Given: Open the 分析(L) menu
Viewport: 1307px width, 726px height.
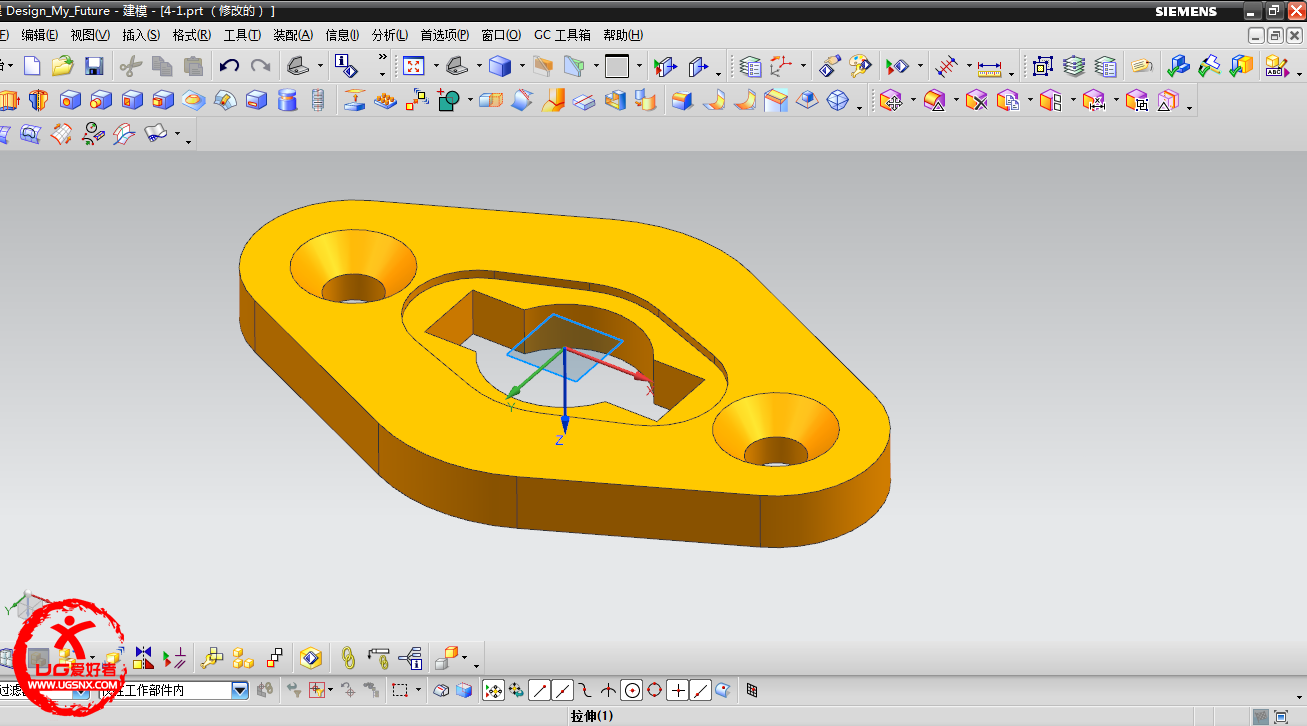Looking at the screenshot, I should (390, 35).
